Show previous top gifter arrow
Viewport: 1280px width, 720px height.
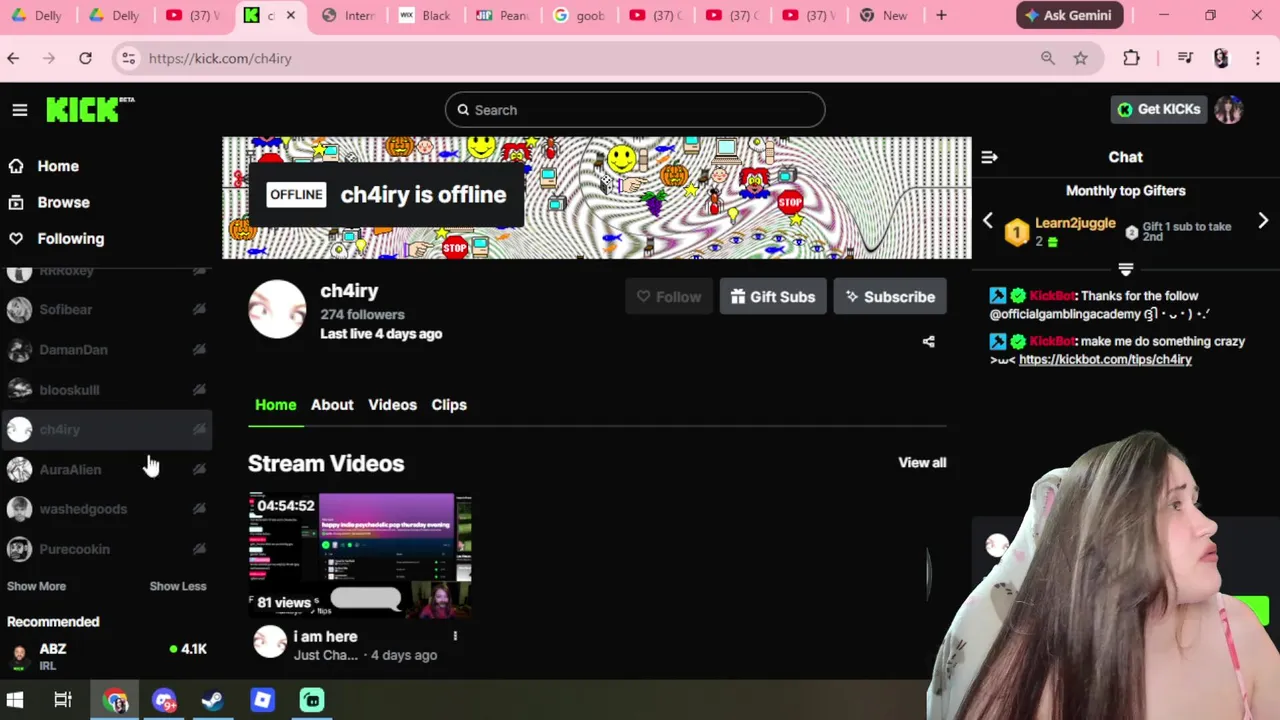tap(988, 221)
